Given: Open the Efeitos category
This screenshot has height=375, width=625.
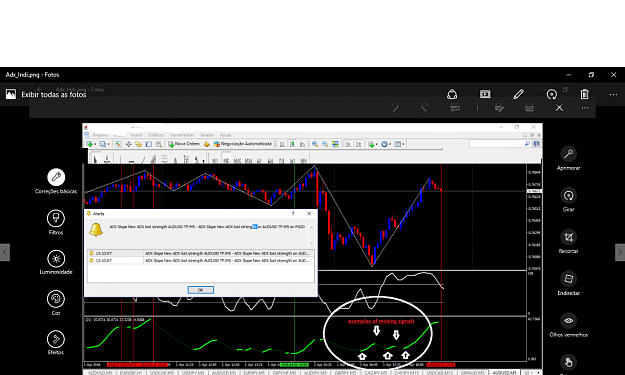Looking at the screenshot, I should (56, 343).
